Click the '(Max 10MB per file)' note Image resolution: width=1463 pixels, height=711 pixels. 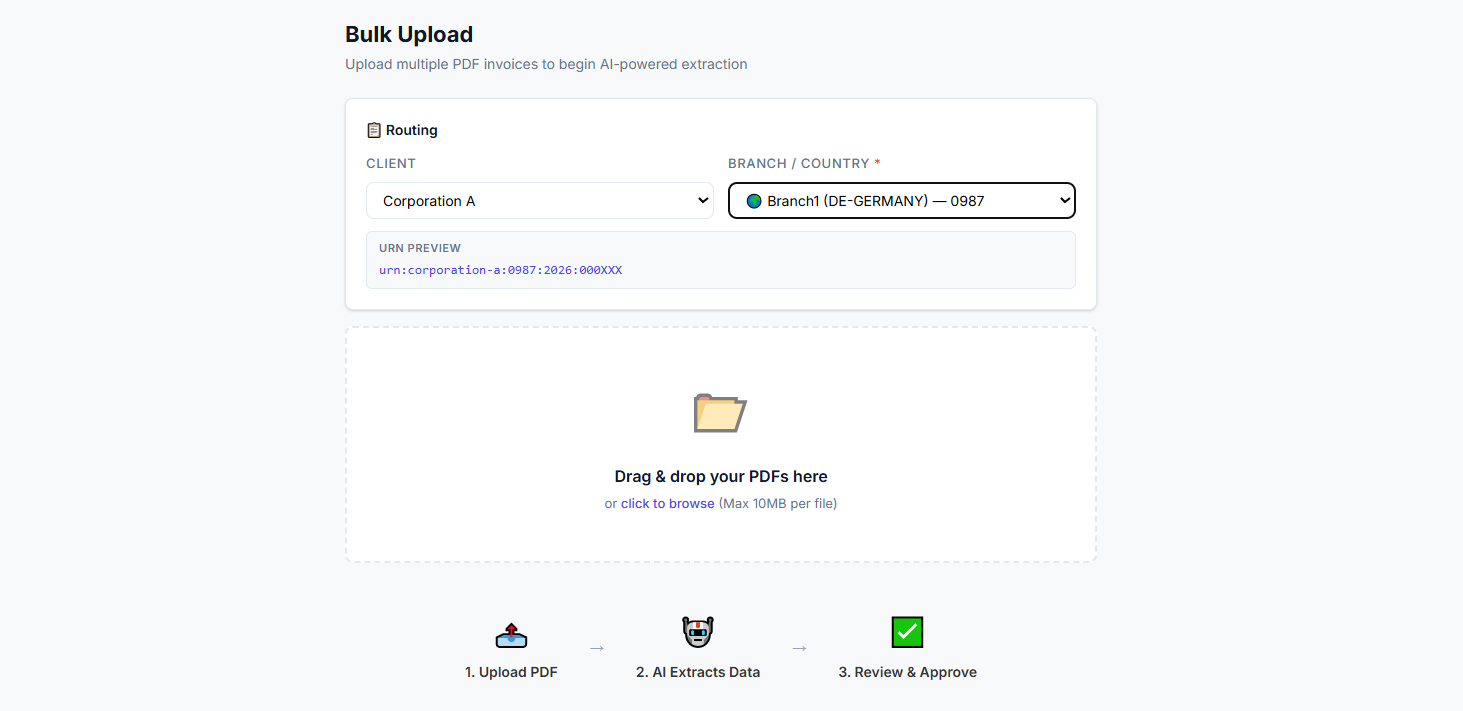(x=778, y=504)
